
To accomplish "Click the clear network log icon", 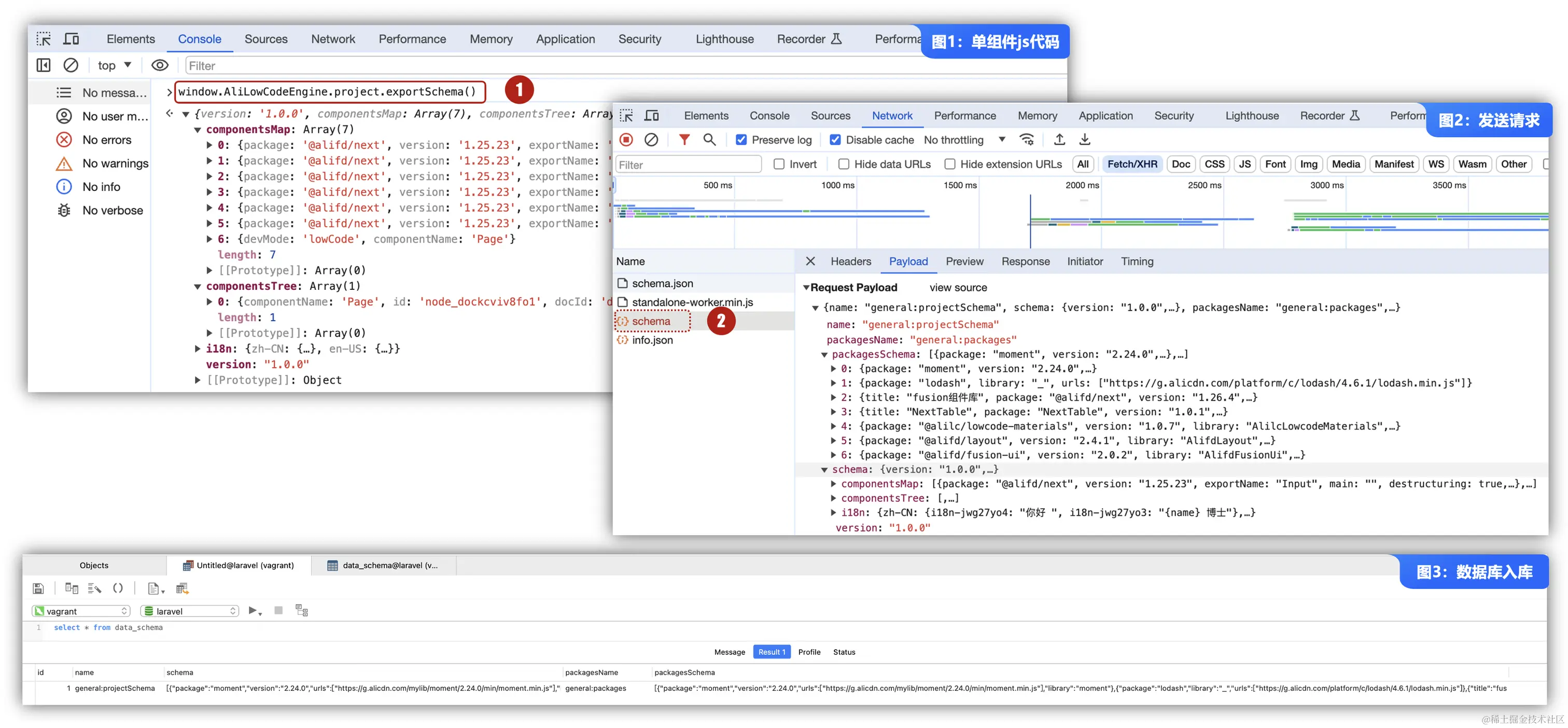I will tap(651, 140).
